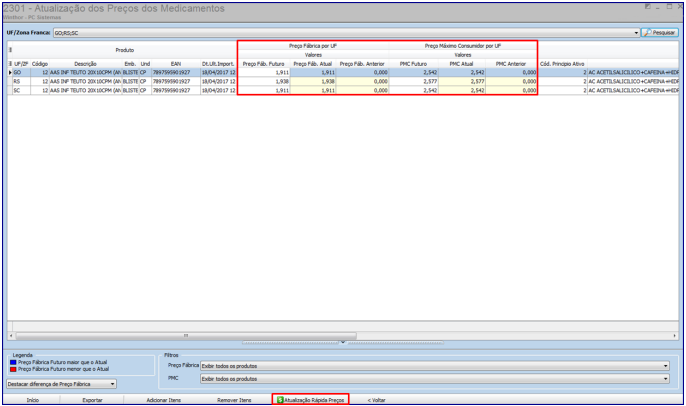Screen dimensions: 686x406
Task: Click PMC Anterior 0,000 in SC row
Action: tap(511, 91)
